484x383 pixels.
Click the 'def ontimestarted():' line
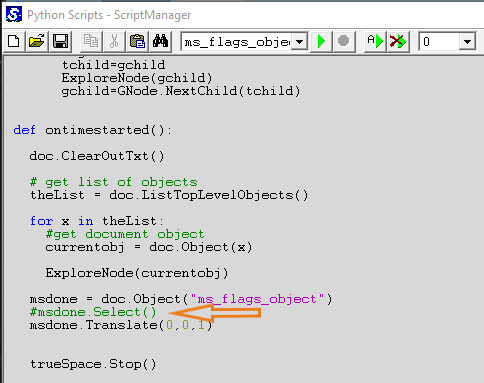(x=92, y=130)
